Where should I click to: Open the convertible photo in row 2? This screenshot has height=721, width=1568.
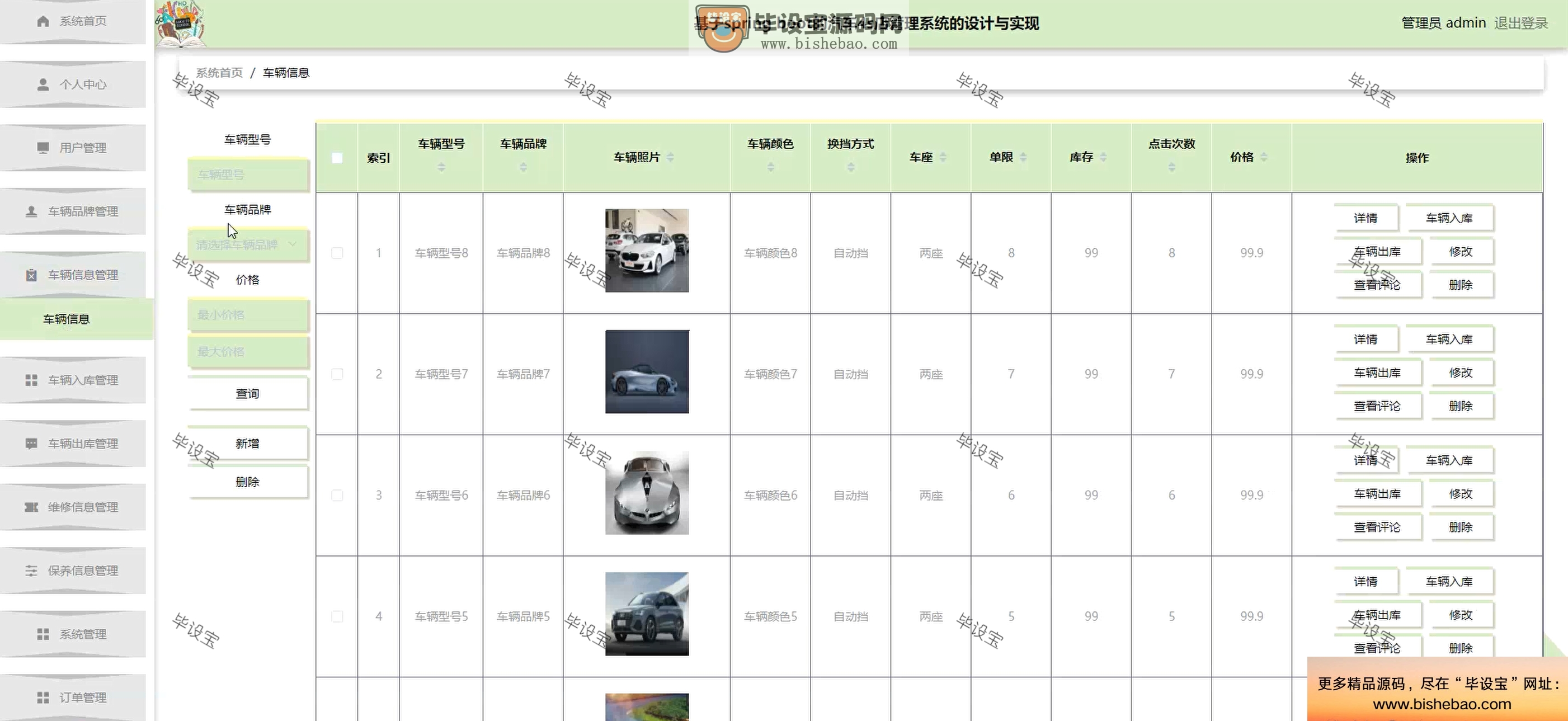[x=647, y=372]
